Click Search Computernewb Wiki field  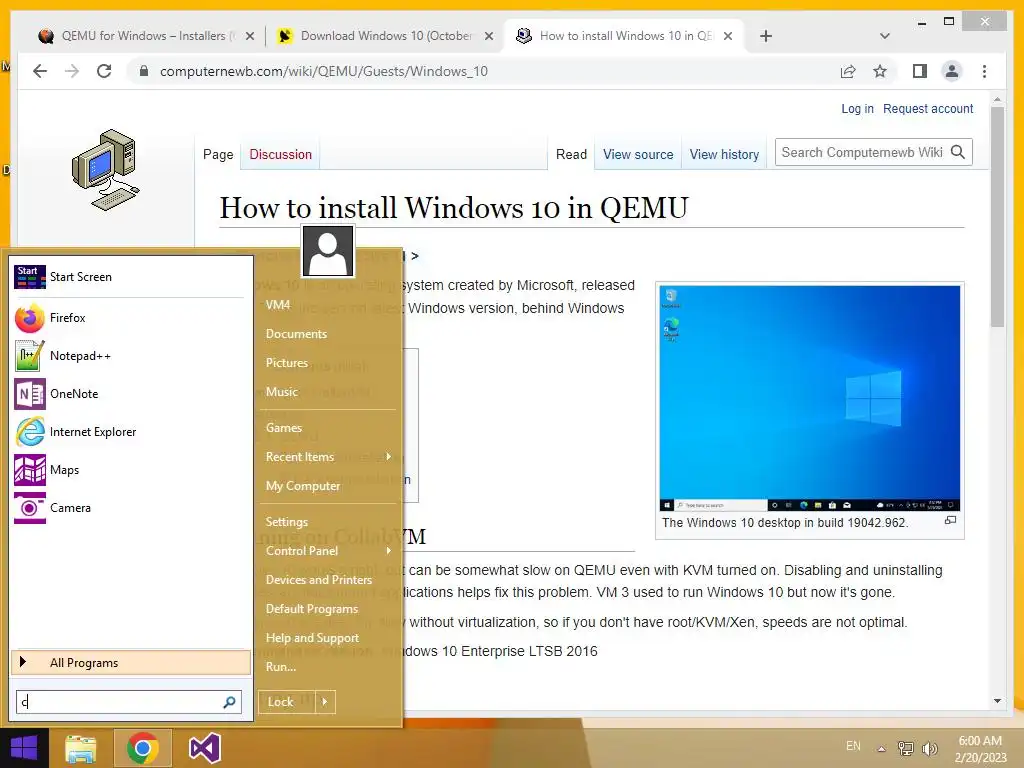point(861,152)
